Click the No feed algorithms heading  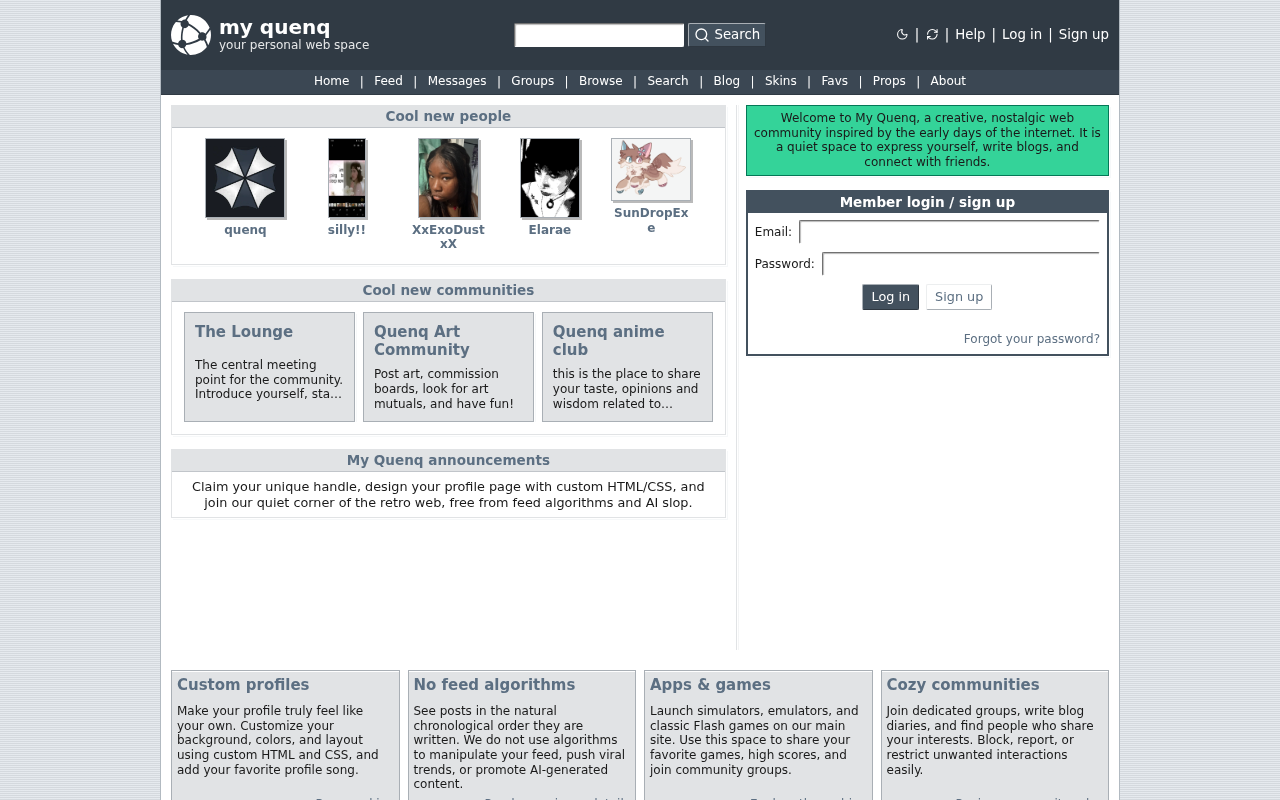tap(494, 685)
